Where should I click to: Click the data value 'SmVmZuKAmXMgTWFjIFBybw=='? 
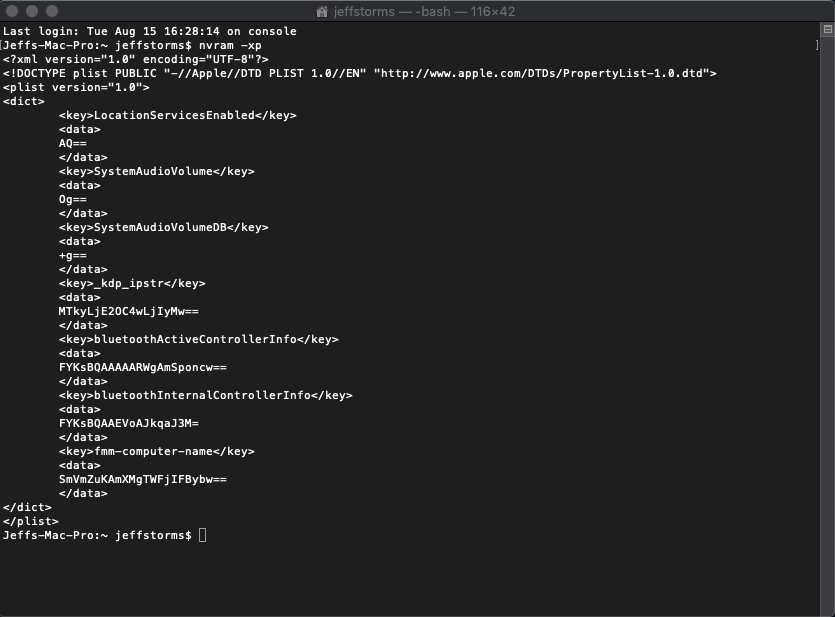142,479
